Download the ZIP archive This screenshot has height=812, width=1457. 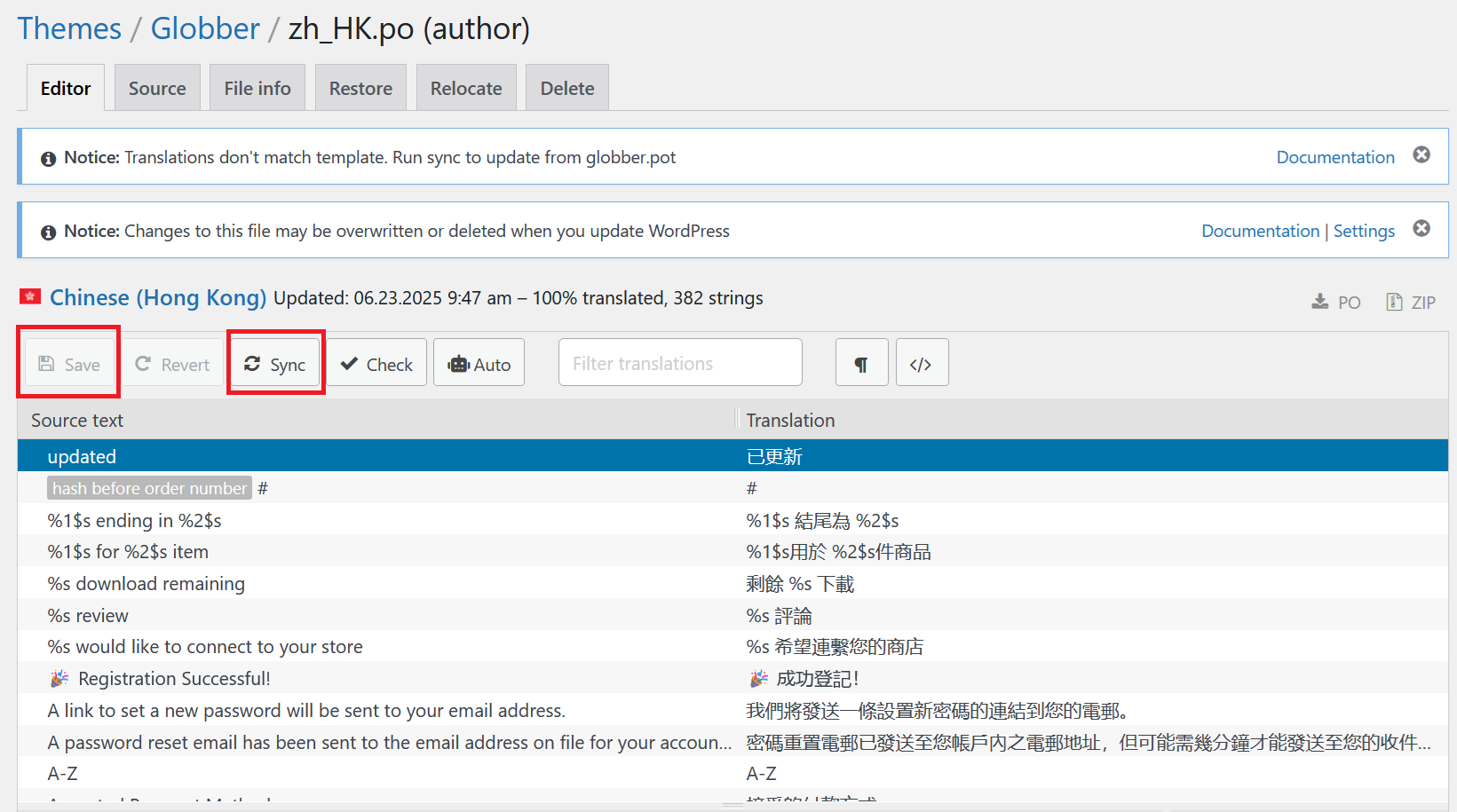1411,303
